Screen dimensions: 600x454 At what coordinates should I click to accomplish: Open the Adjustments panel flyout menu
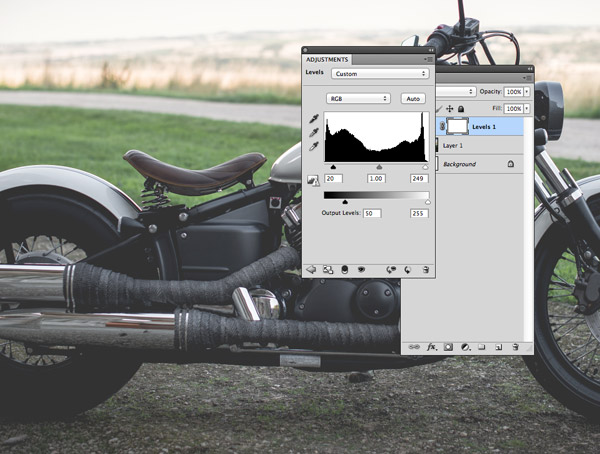click(427, 59)
